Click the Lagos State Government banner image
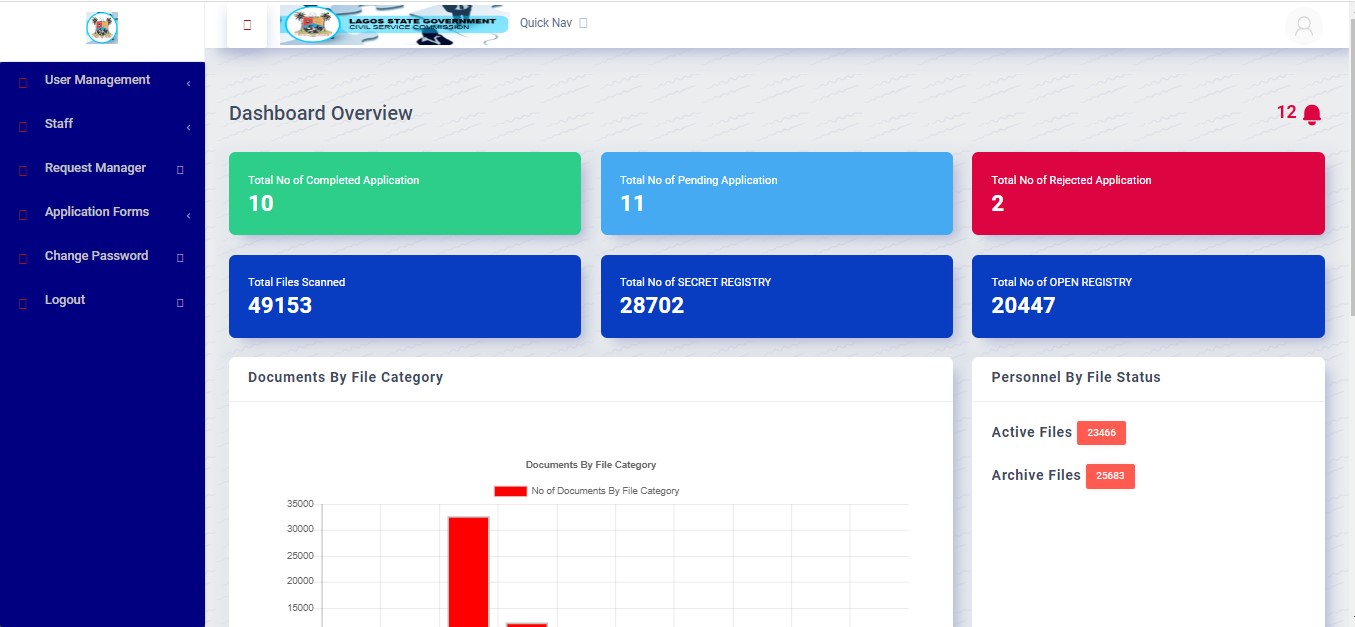Image resolution: width=1355 pixels, height=627 pixels. coord(388,24)
